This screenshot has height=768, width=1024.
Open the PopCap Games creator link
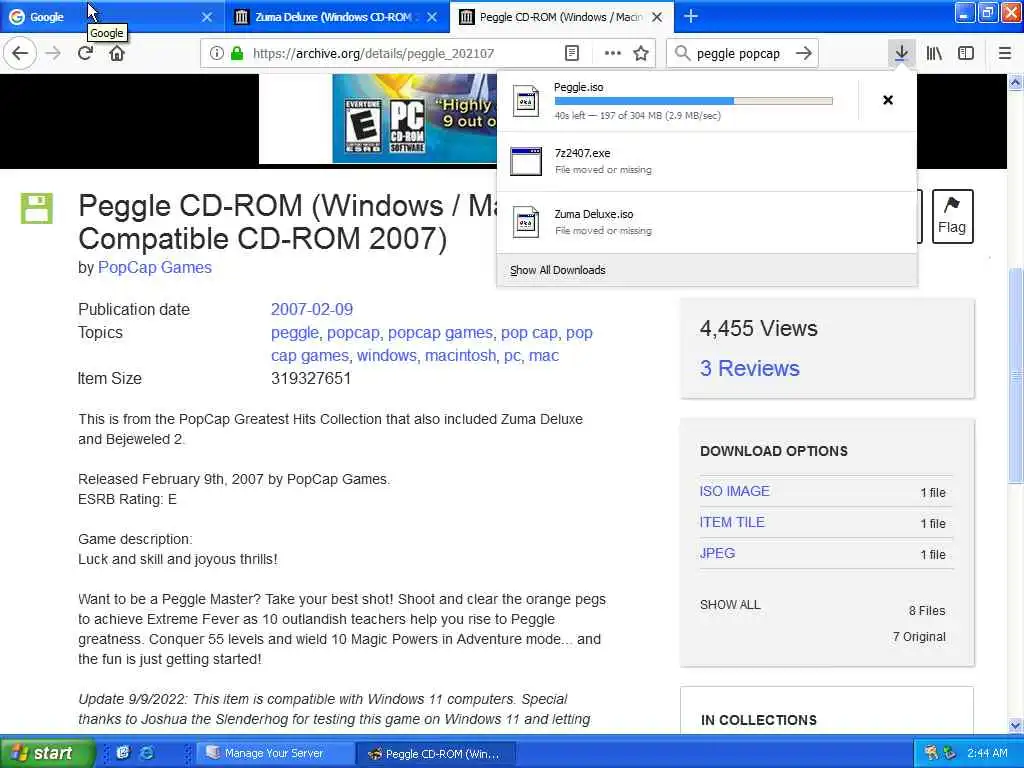pos(155,268)
